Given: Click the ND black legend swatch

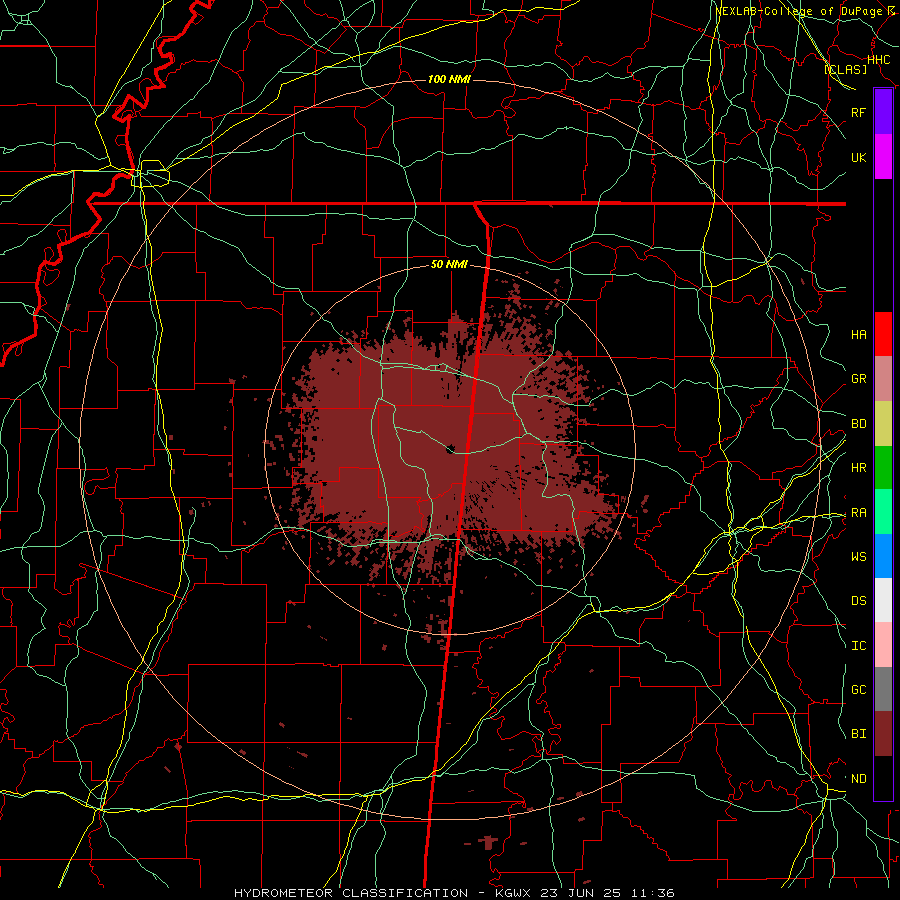Looking at the screenshot, I should 883,778.
